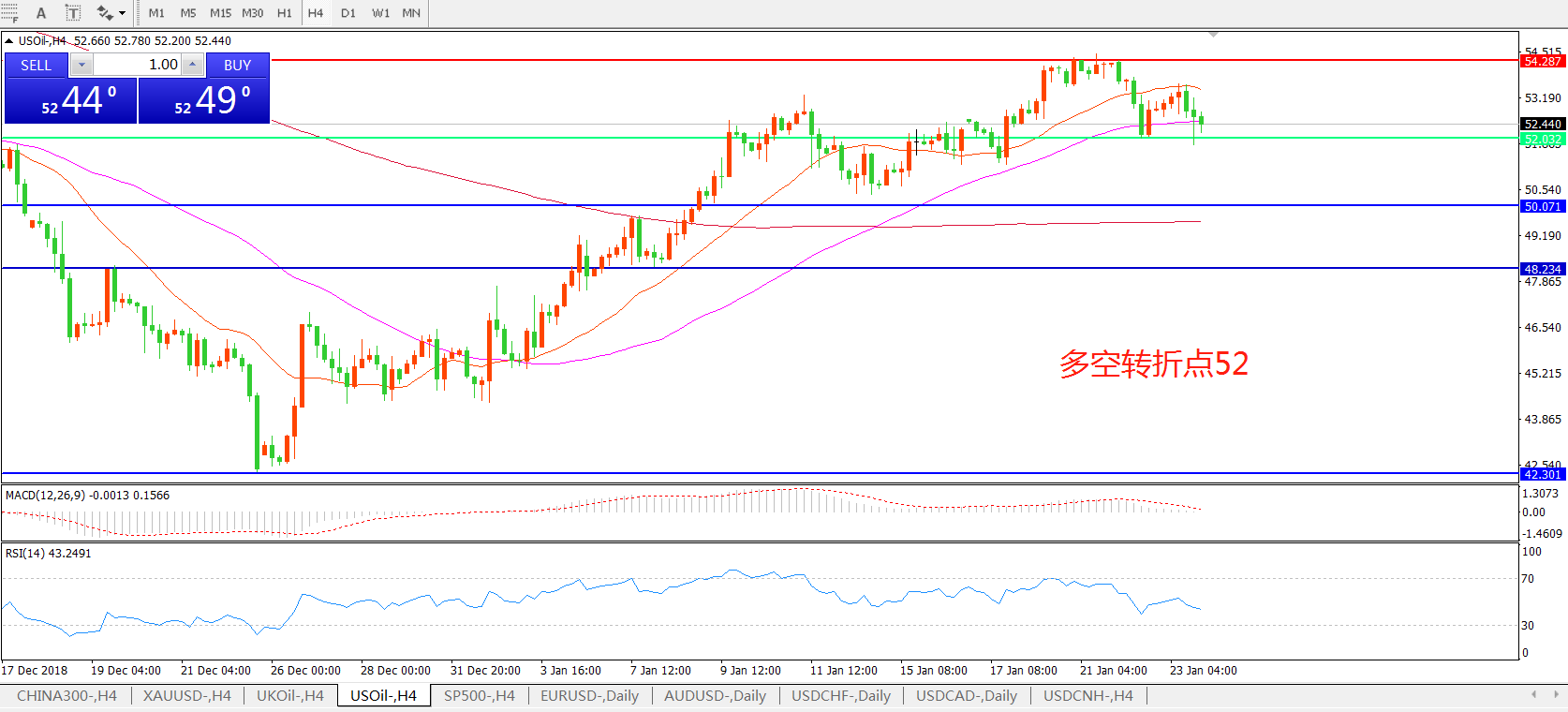Click the text label tool icon
Screen dimensions: 1568x712
pyautogui.click(x=72, y=13)
